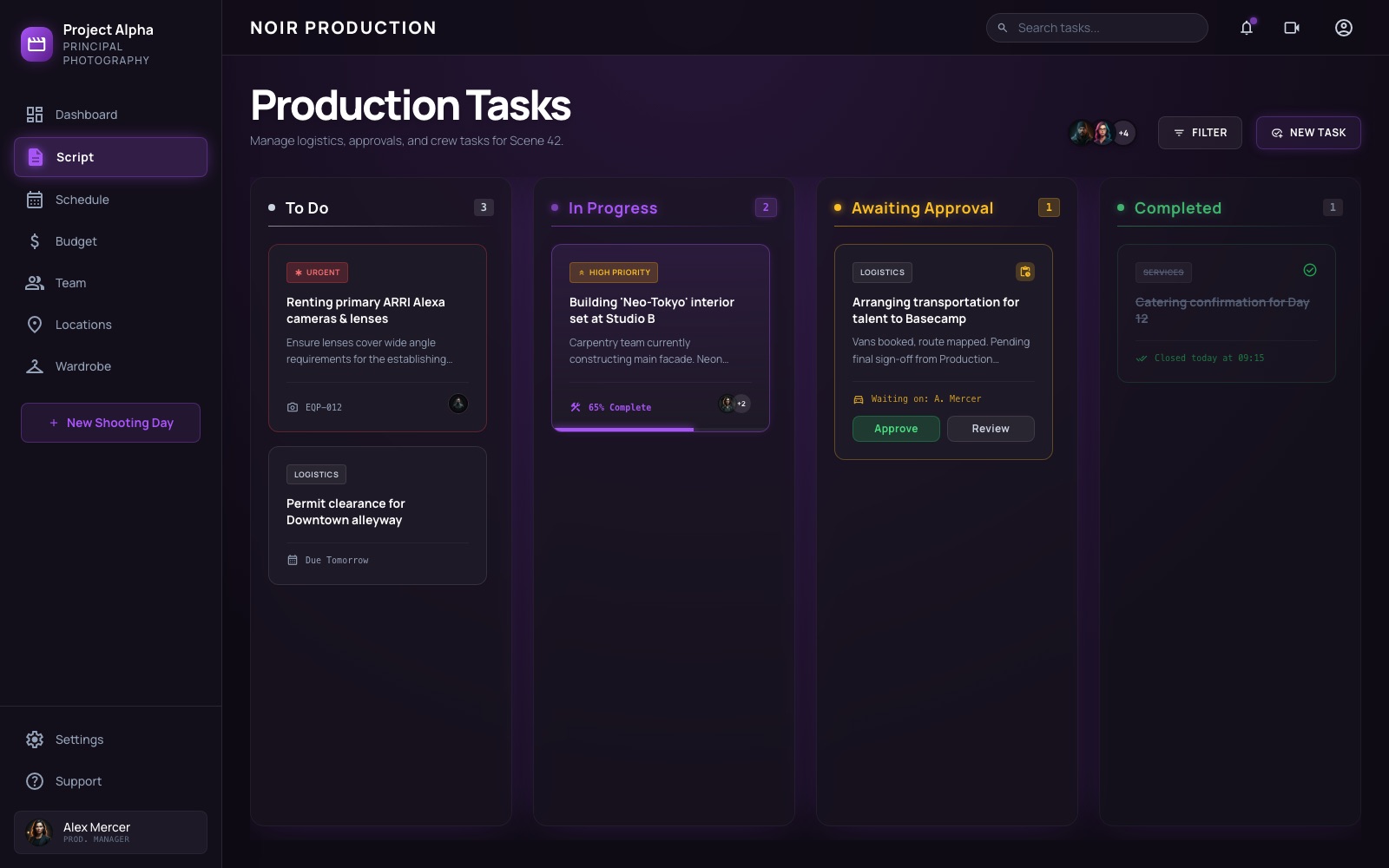This screenshot has height=868, width=1389.
Task: Click the Dashboard grid icon
Action: pos(35,115)
